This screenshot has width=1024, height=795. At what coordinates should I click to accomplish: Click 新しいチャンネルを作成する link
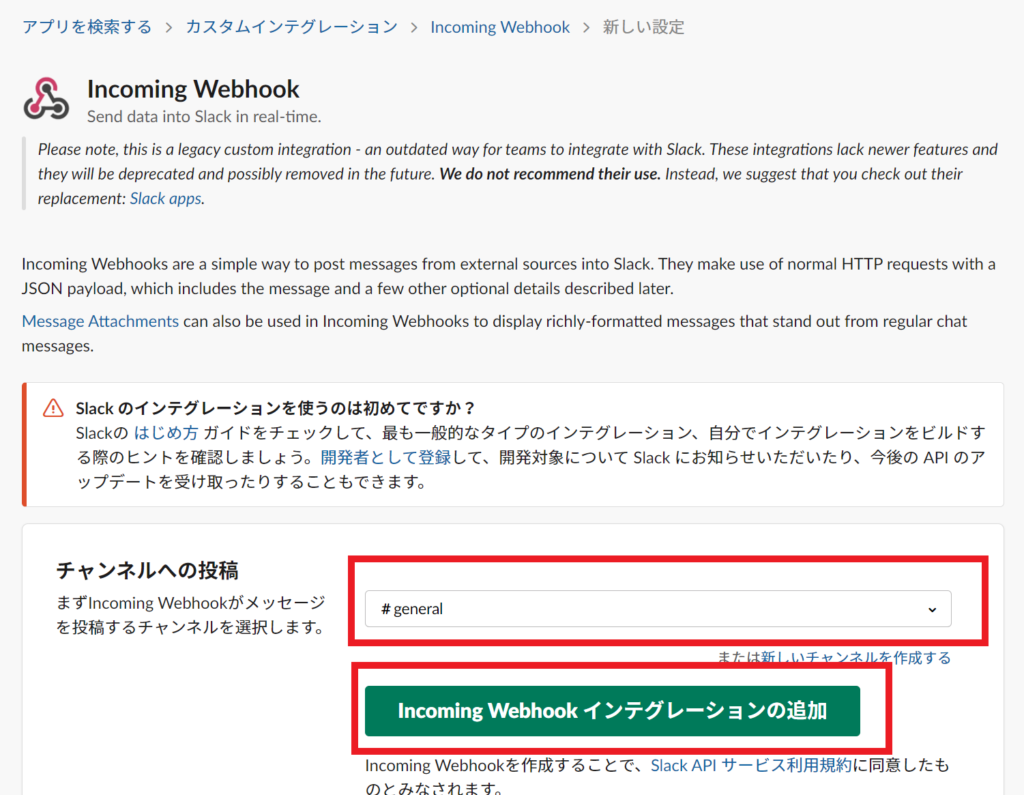[x=856, y=657]
